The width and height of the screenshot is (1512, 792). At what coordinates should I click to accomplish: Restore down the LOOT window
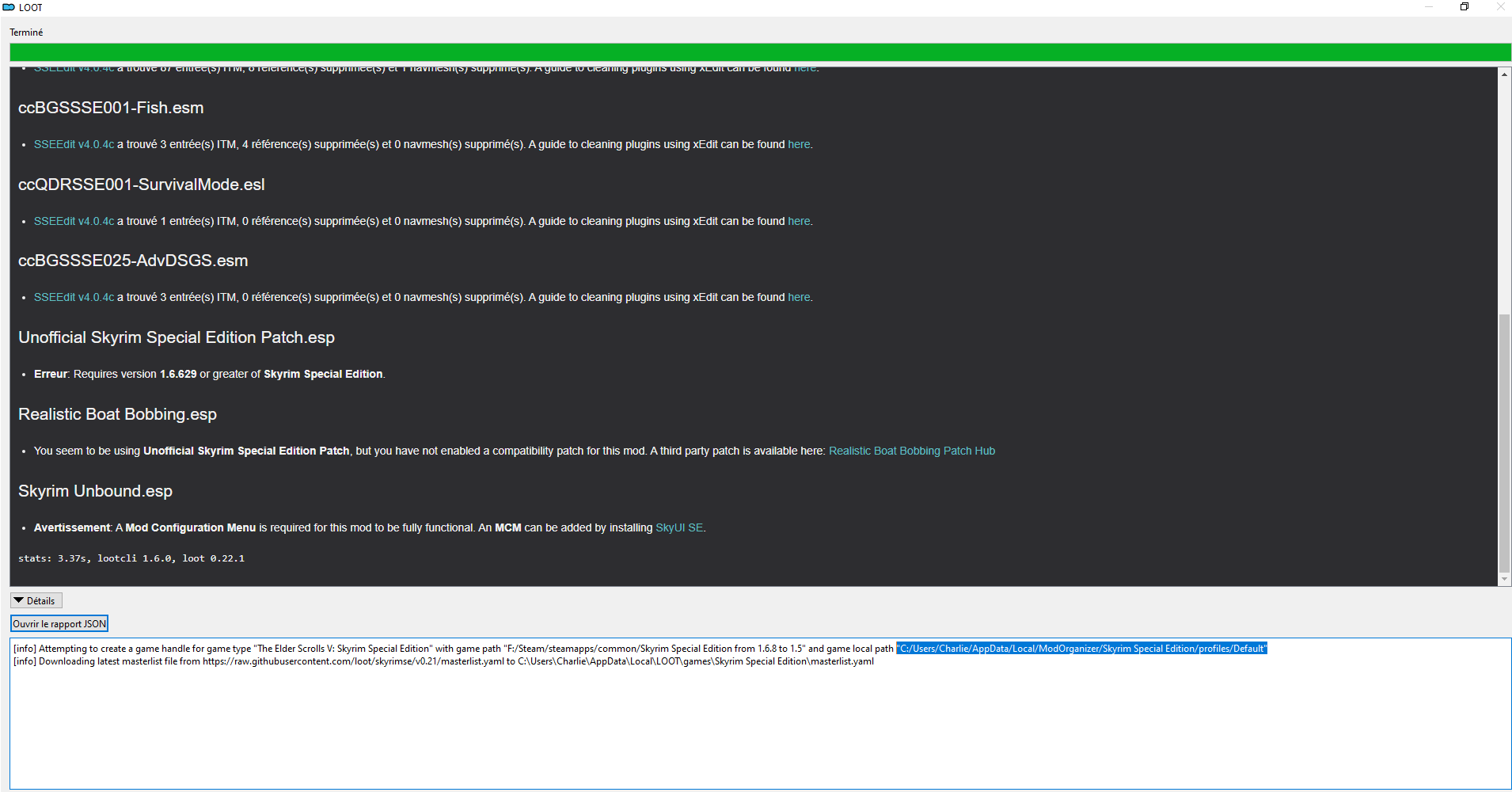click(1465, 7)
